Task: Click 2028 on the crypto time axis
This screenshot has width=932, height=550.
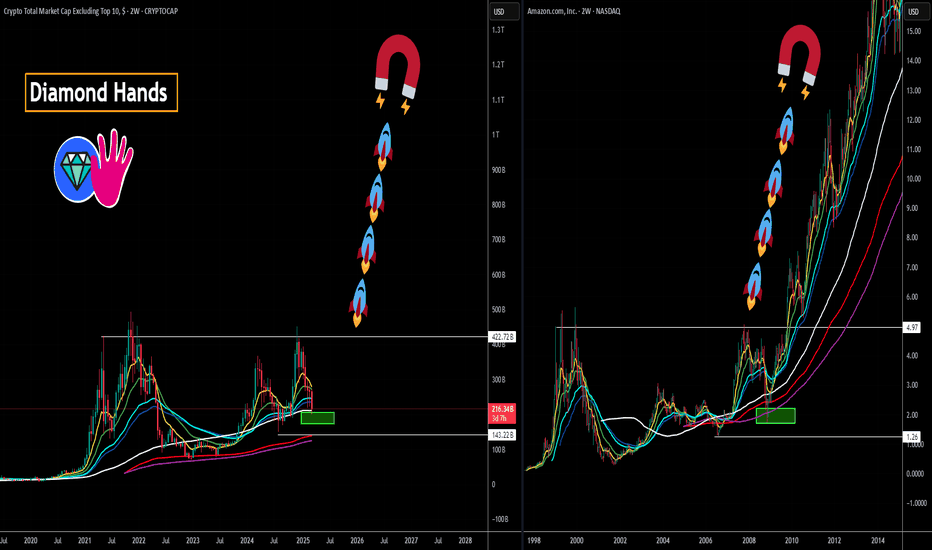Action: click(x=465, y=540)
